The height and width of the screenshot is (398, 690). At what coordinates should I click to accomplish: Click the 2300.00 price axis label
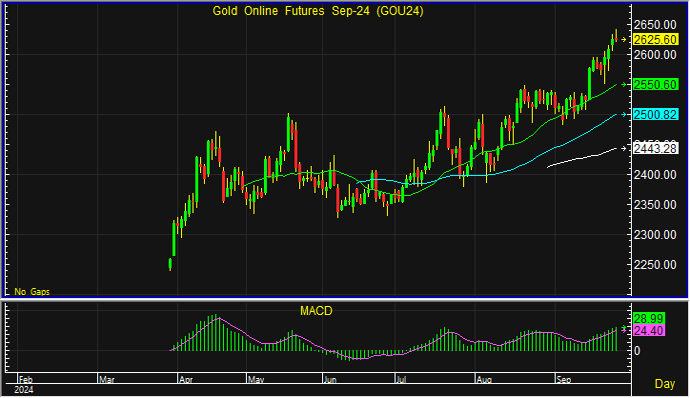tap(655, 235)
